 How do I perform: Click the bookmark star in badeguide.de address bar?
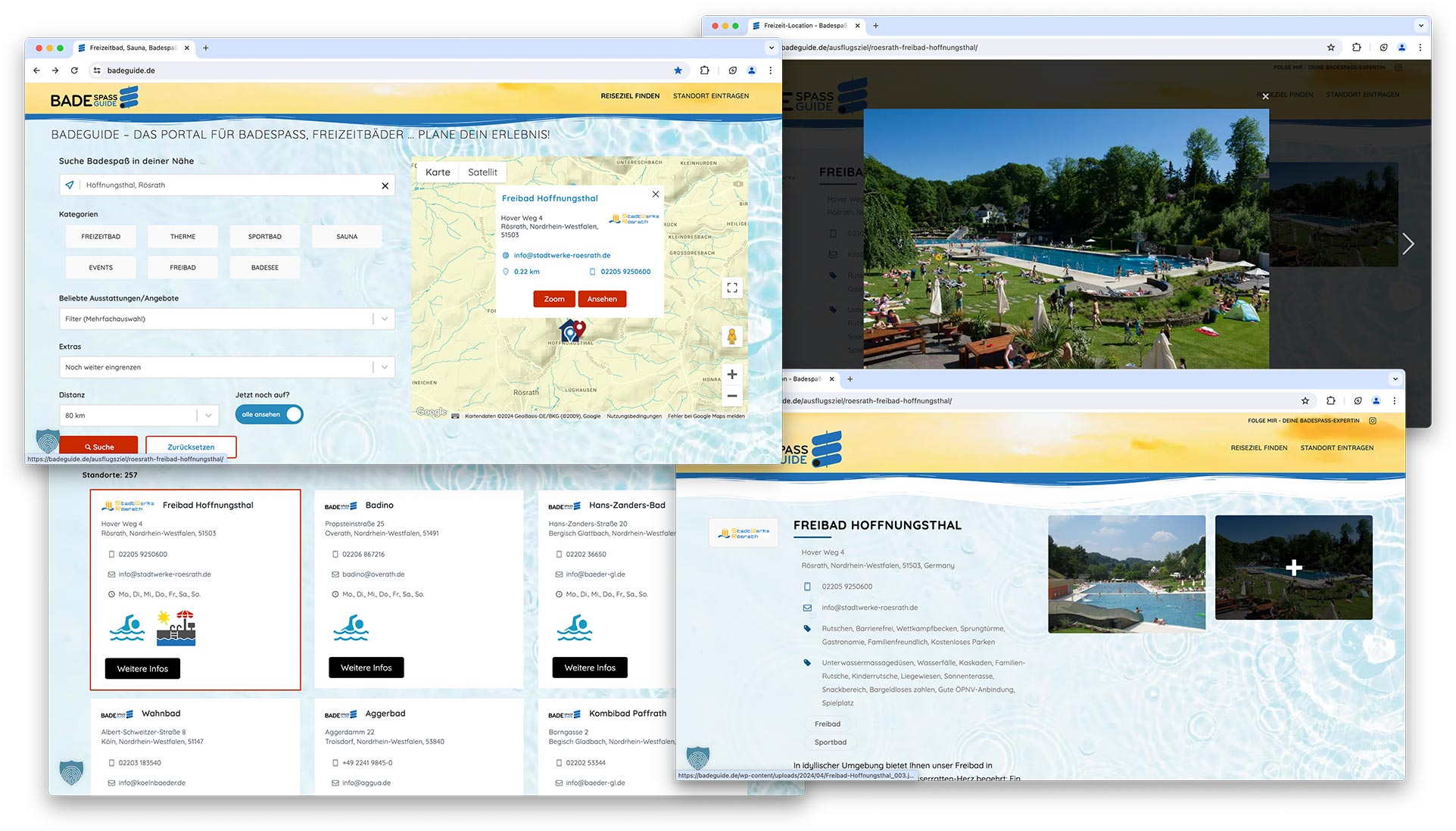(x=678, y=70)
